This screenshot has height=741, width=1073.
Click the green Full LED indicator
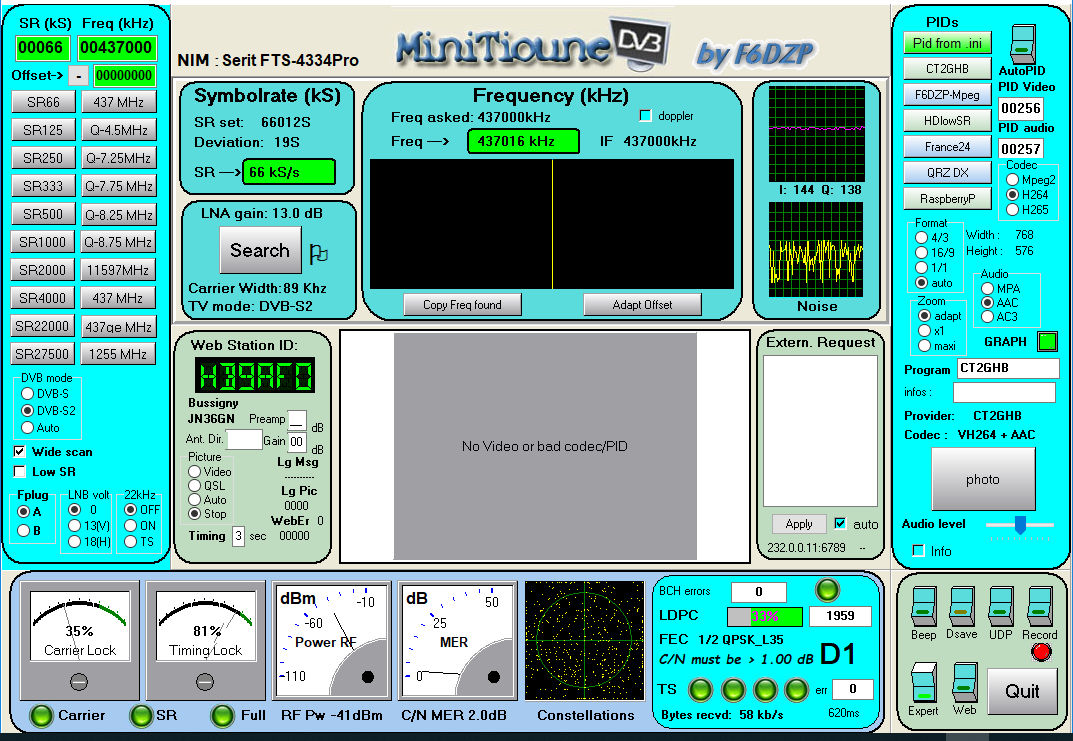click(222, 716)
